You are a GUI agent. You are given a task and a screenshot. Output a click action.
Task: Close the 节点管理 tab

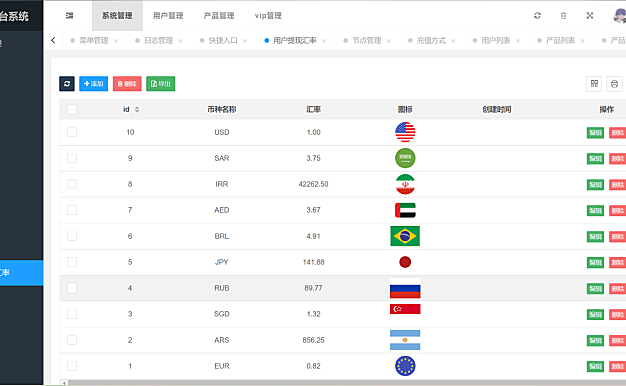click(x=389, y=41)
